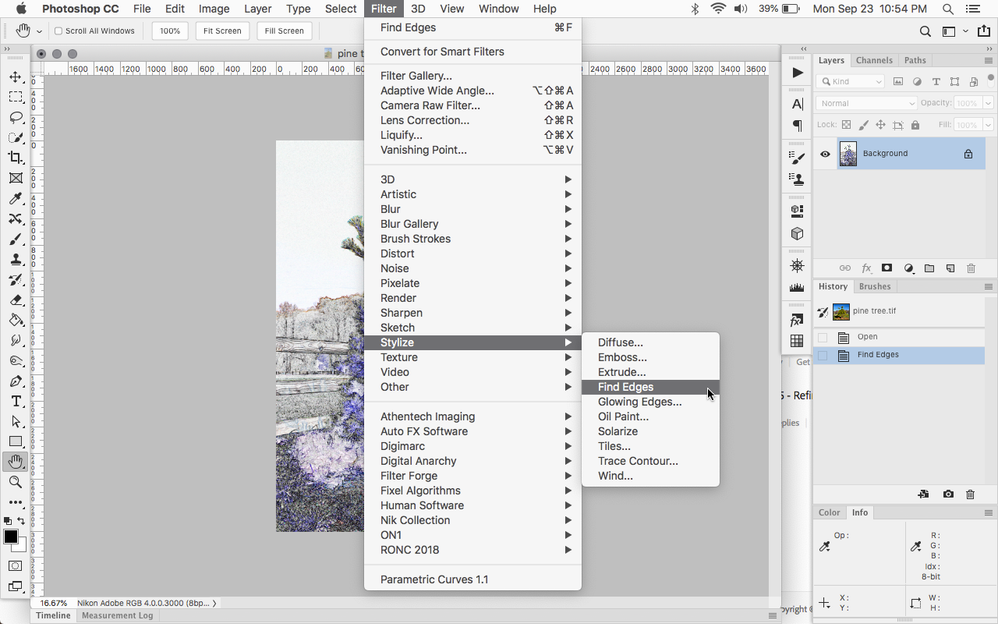Expand the Blur submenu
The height and width of the screenshot is (624, 998).
pos(472,209)
